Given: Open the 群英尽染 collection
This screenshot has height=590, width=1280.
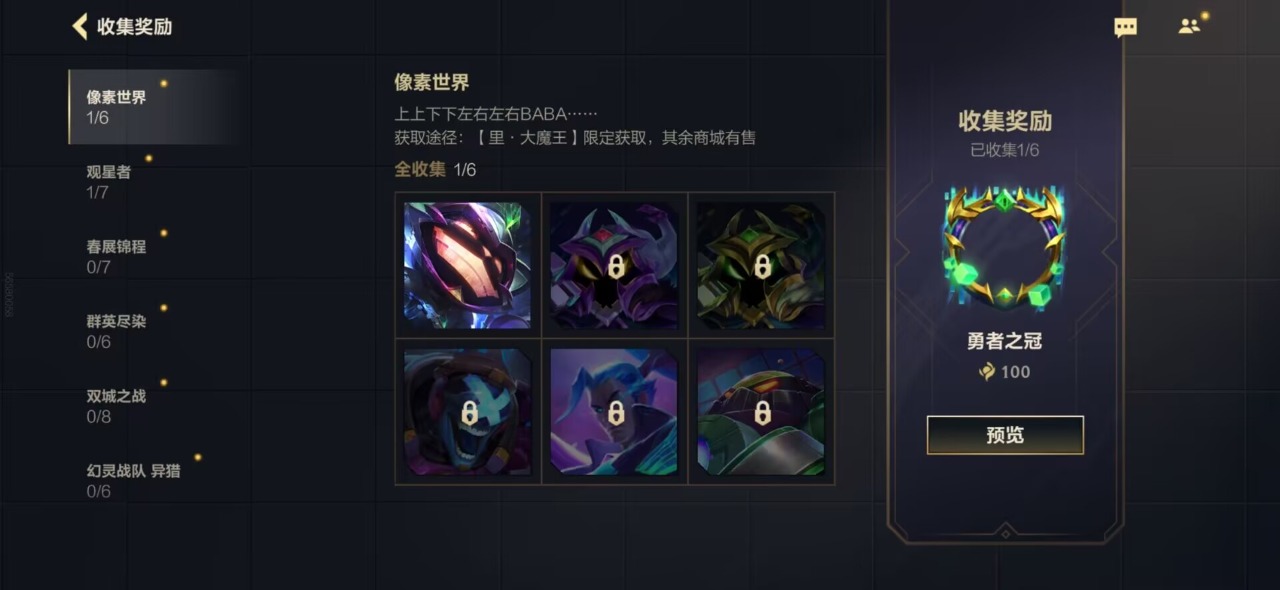Looking at the screenshot, I should click(153, 331).
